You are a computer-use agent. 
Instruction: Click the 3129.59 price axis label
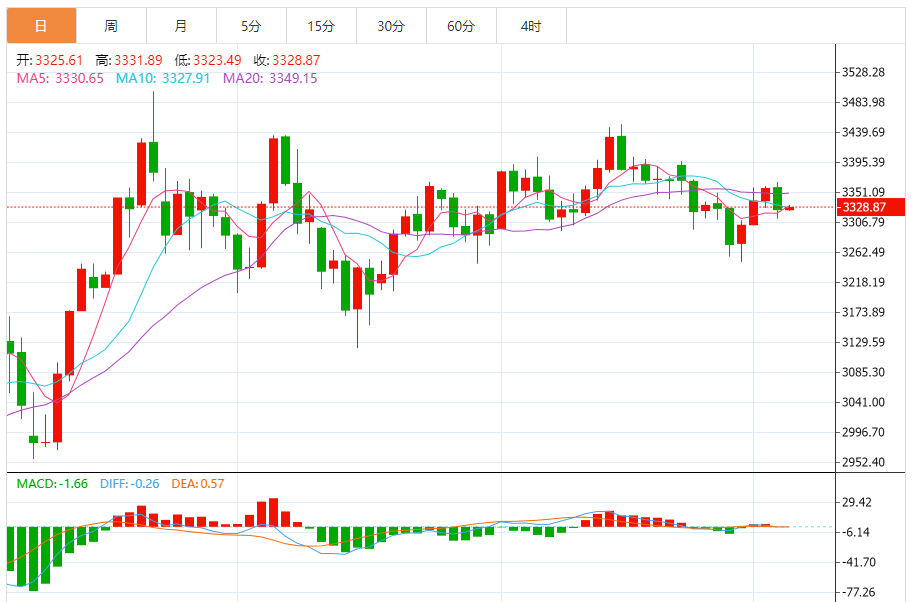tap(863, 342)
